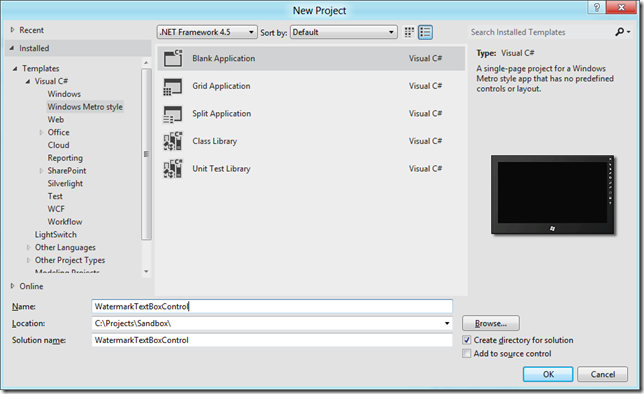Open the Location path dropdown arrow
644x394 pixels.
coord(447,323)
